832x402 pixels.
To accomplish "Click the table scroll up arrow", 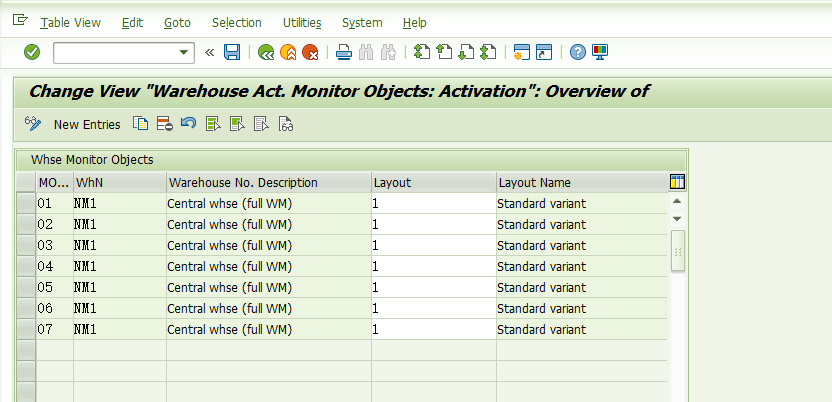I will (677, 202).
